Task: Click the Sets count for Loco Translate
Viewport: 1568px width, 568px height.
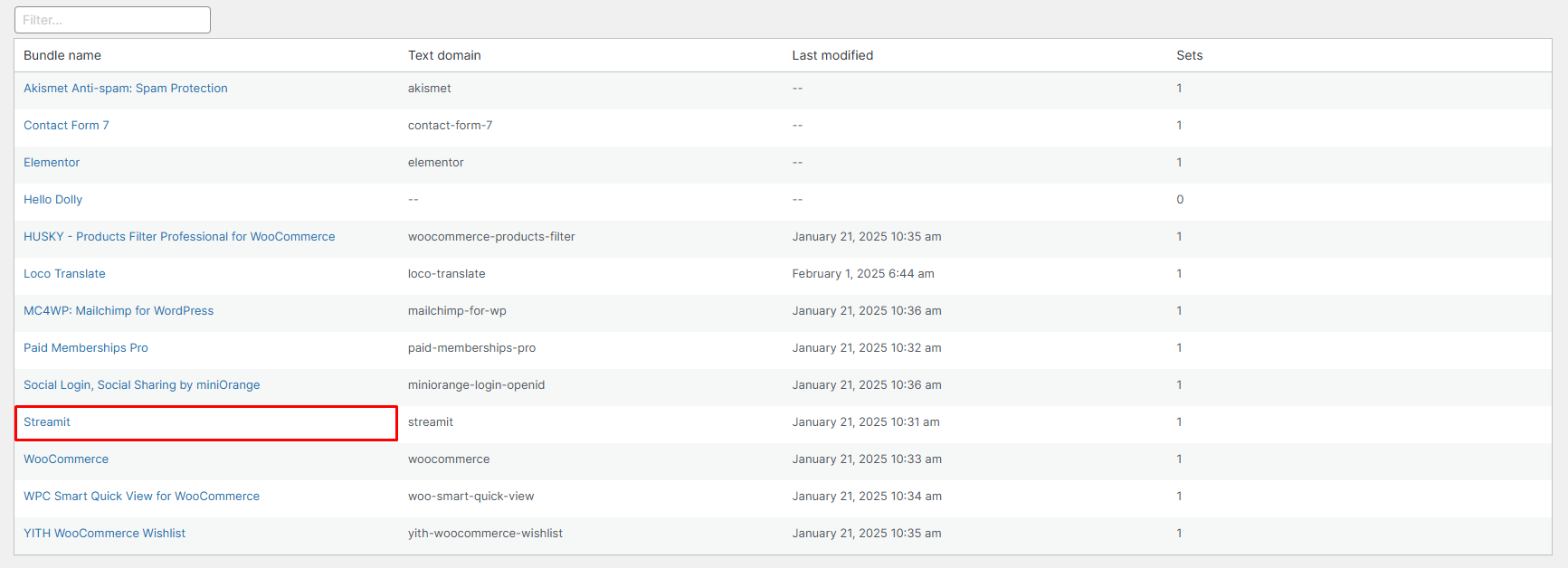Action: coord(1179,273)
